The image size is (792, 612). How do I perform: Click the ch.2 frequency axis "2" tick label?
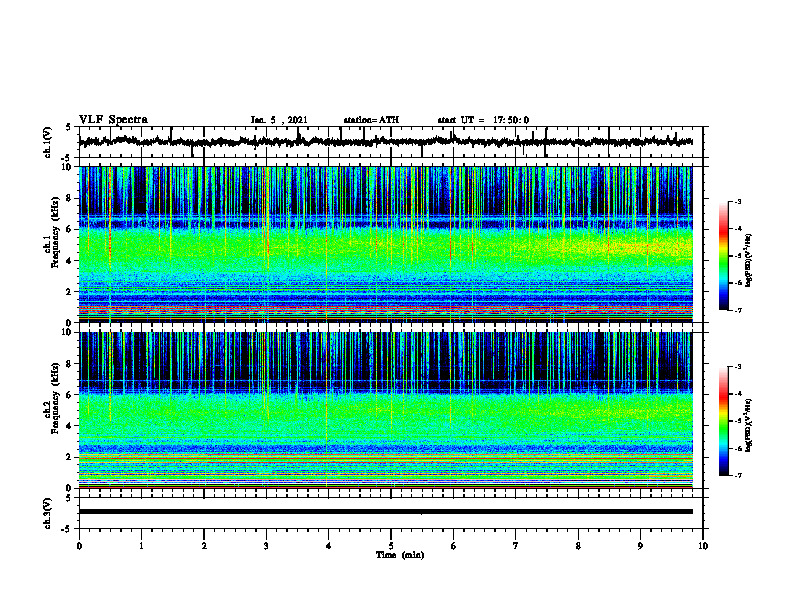coord(70,457)
